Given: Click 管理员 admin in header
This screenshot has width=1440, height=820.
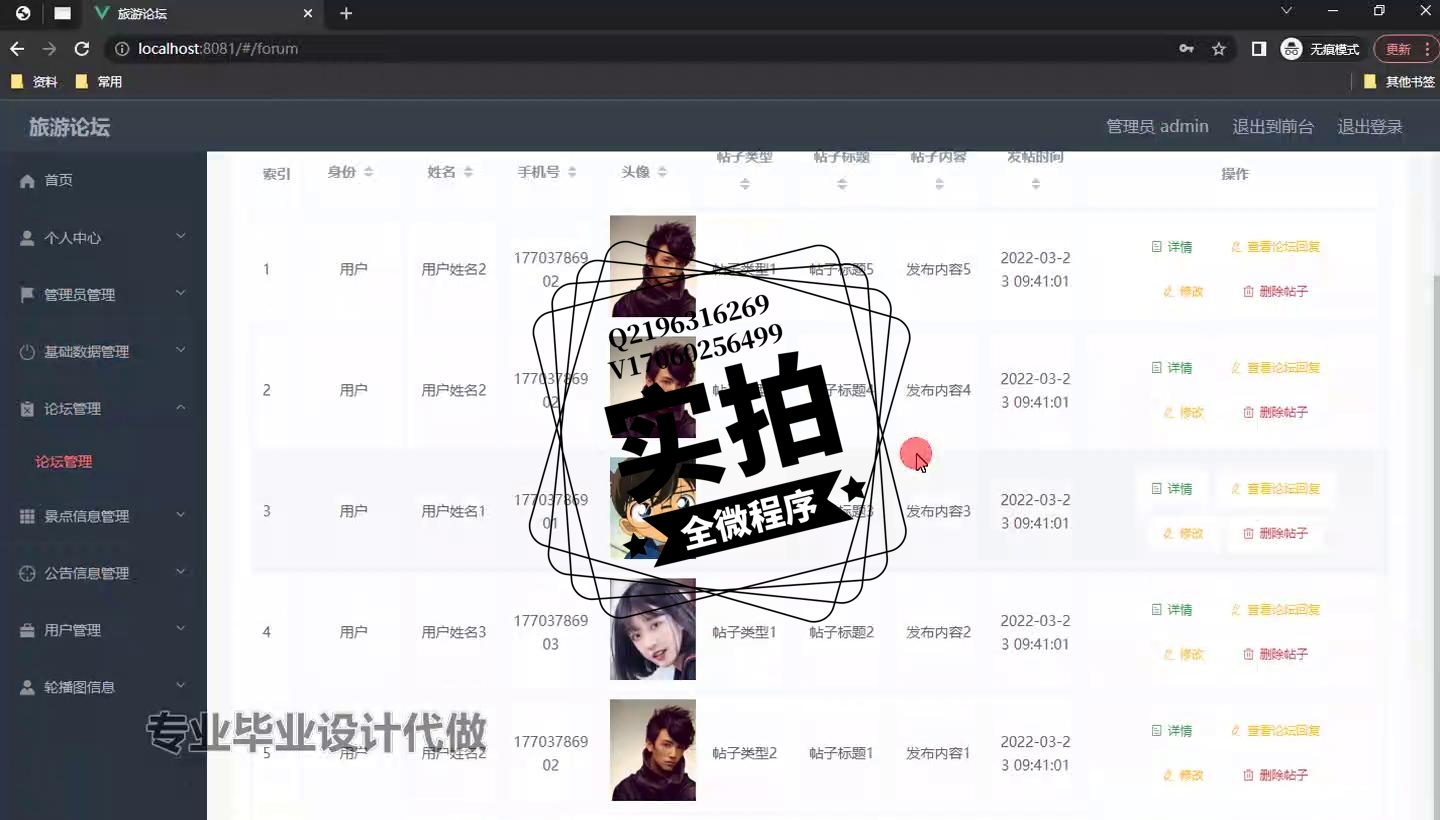Looking at the screenshot, I should point(1157,127).
